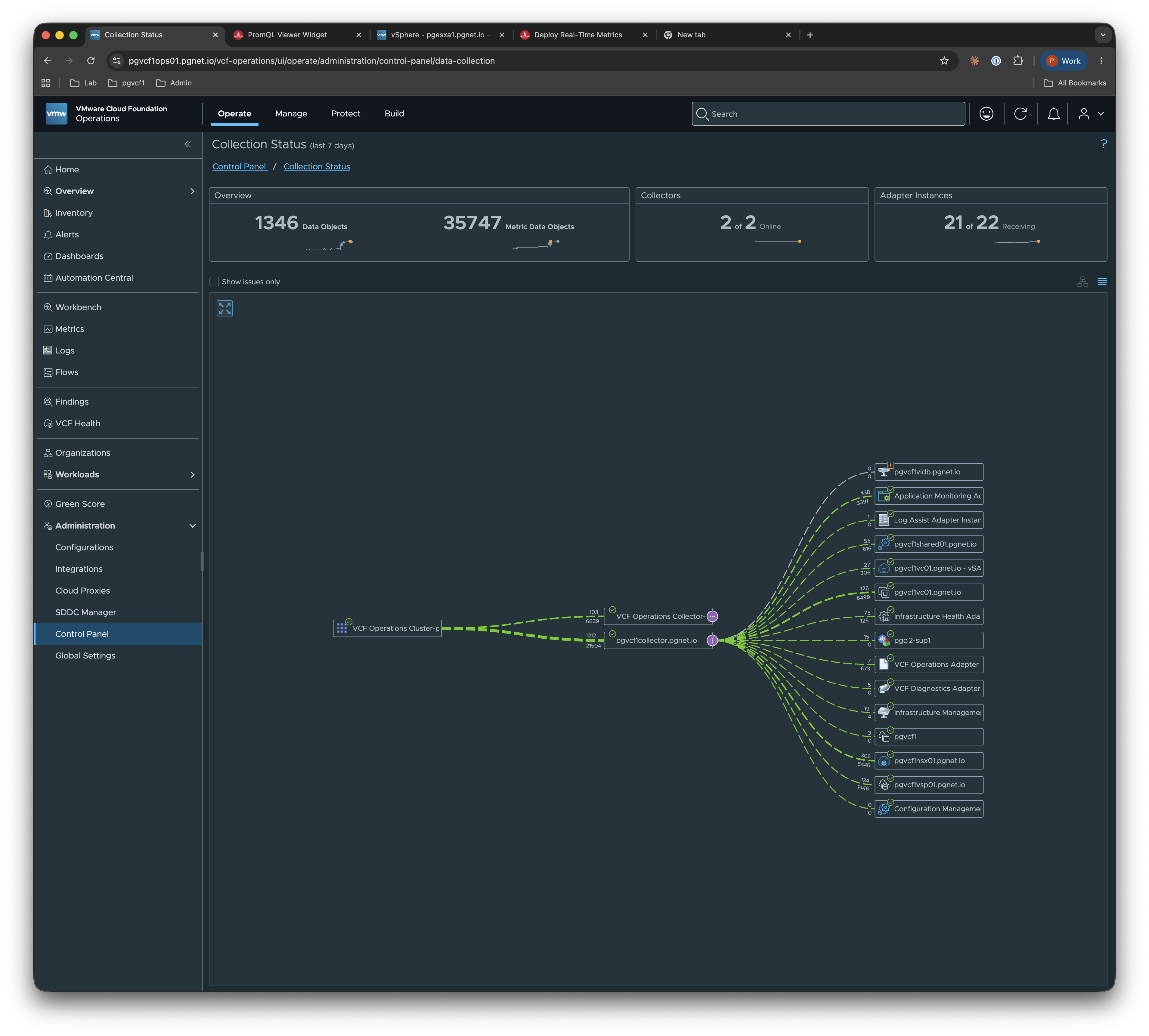
Task: Open the help question mark icon
Action: 1104,145
